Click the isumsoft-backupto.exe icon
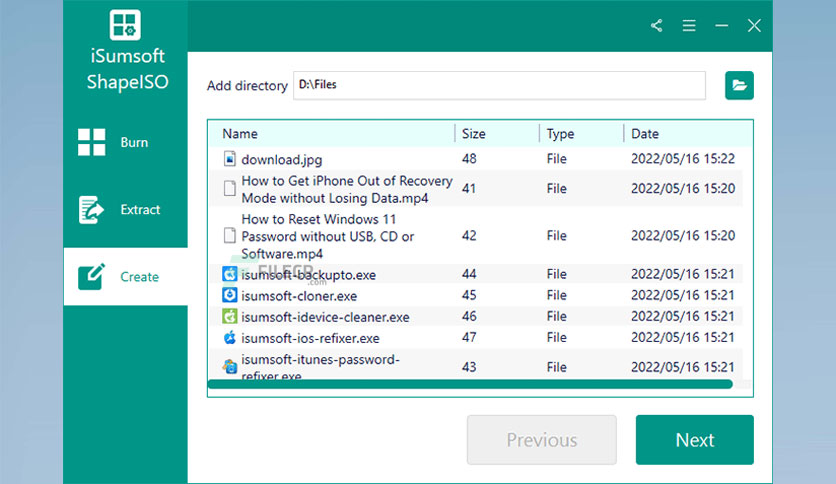Viewport: 836px width, 484px height. 230,274
